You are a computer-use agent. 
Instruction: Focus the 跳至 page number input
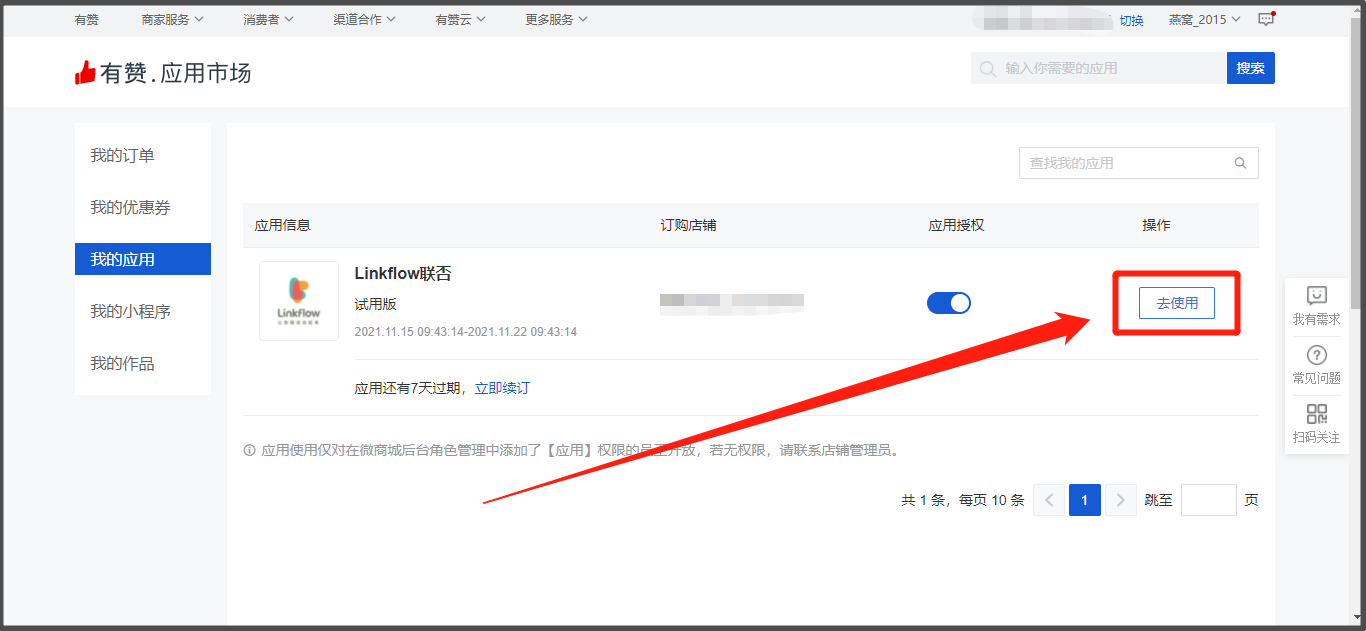pos(1209,500)
